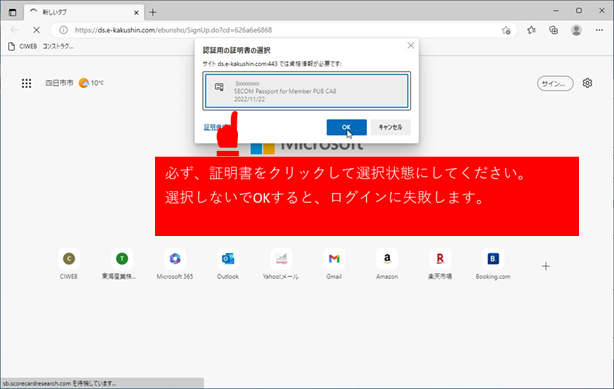Viewport: 614px width, 389px height.
Task: Stop loading the page with X button
Action: coord(36,30)
